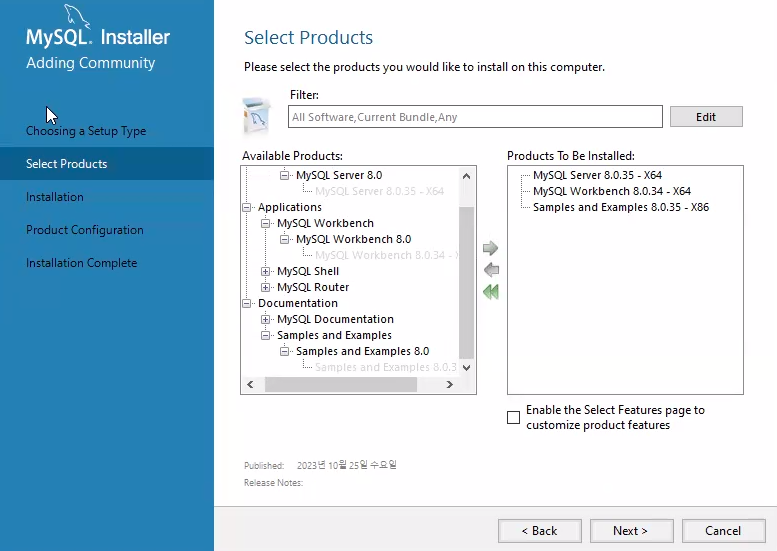
Task: Select the Applications tree label
Action: [289, 207]
